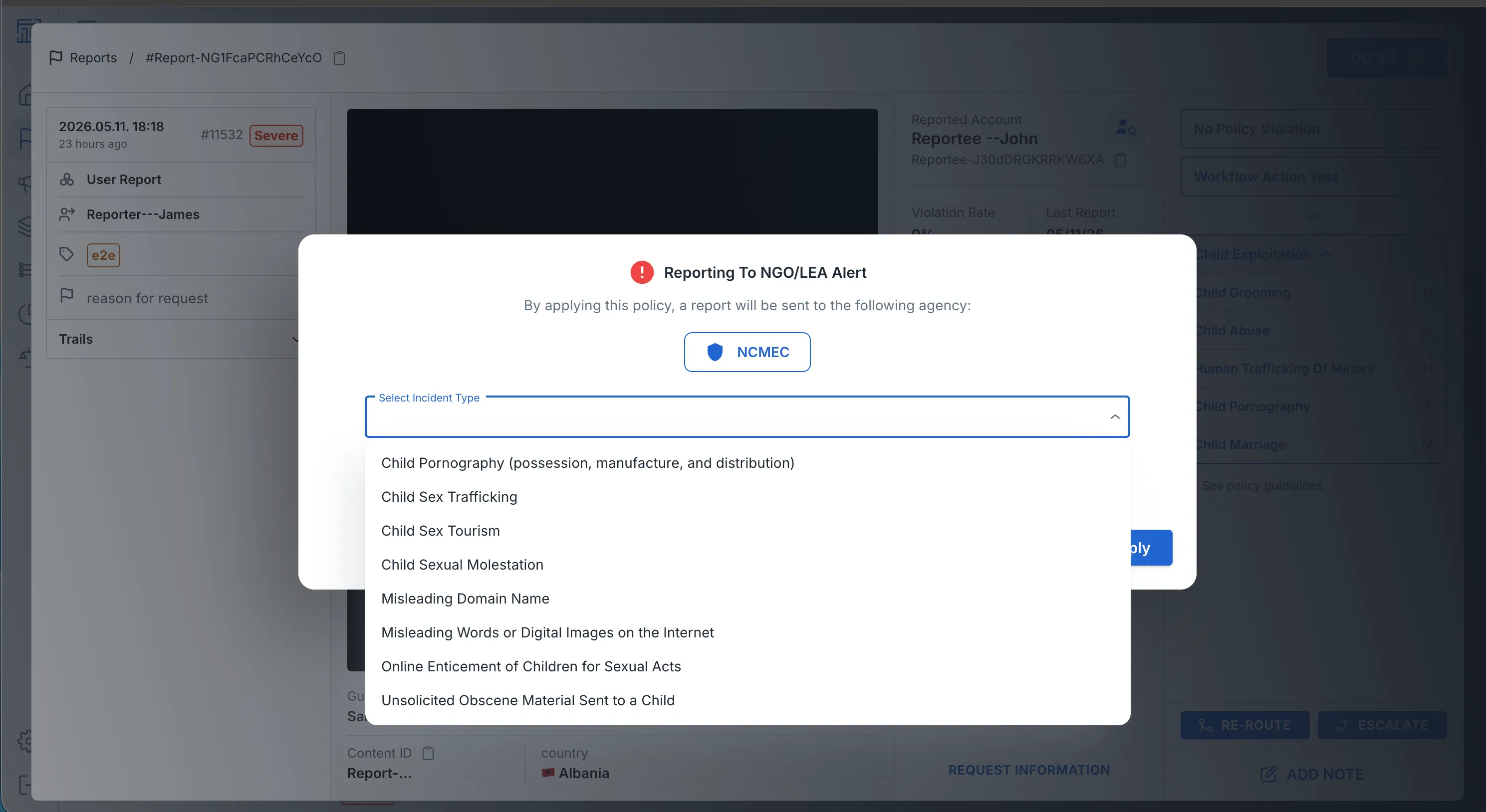
Task: Select Misleading Domain Name option
Action: coord(747,599)
